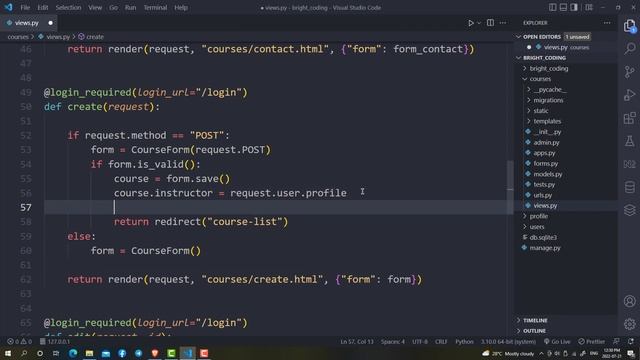Image resolution: width=640 pixels, height=360 pixels.
Task: Click the VS Code logo in title bar
Action: pos(9,7)
